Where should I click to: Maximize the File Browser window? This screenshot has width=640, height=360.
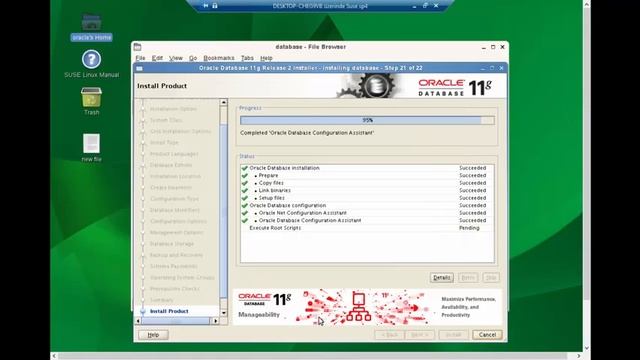pos(493,47)
